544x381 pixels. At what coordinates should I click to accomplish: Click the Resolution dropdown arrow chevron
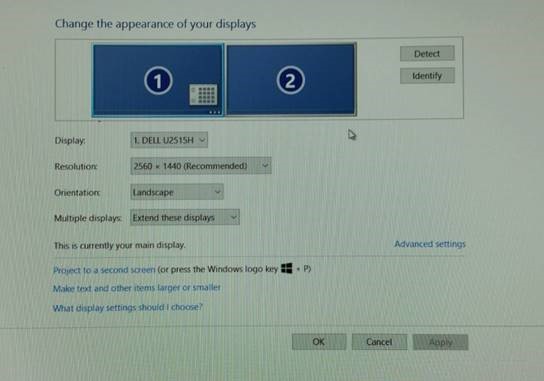coord(265,166)
